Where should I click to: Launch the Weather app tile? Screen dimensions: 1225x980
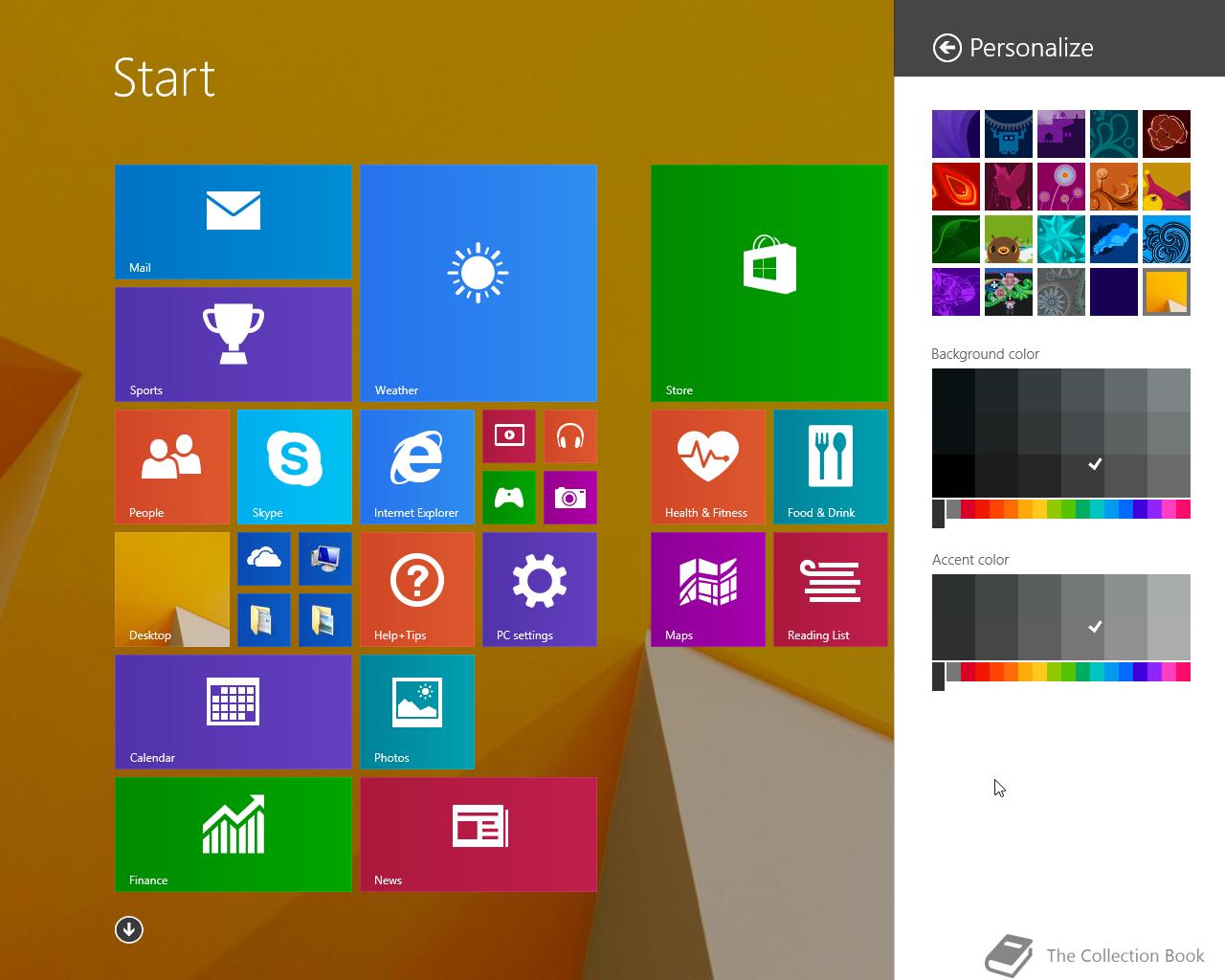pos(479,283)
